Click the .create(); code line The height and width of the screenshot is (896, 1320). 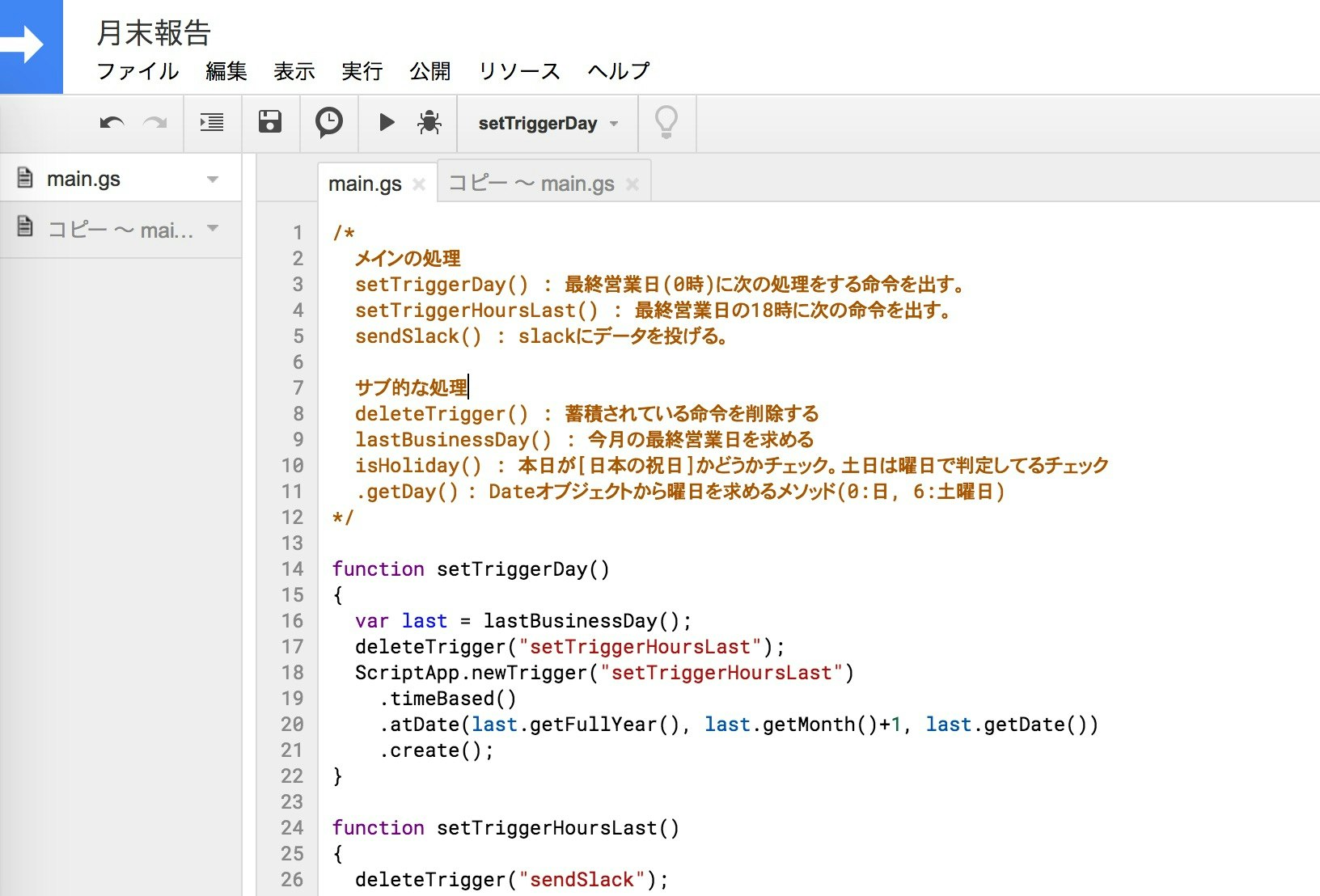(436, 750)
